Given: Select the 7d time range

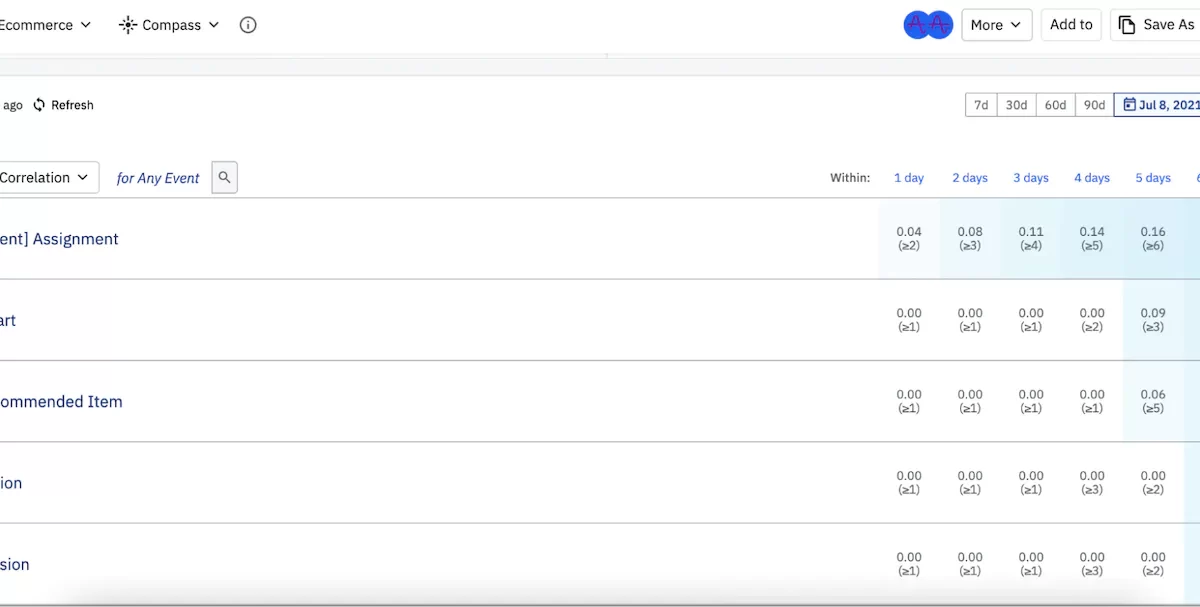Looking at the screenshot, I should click(981, 105).
